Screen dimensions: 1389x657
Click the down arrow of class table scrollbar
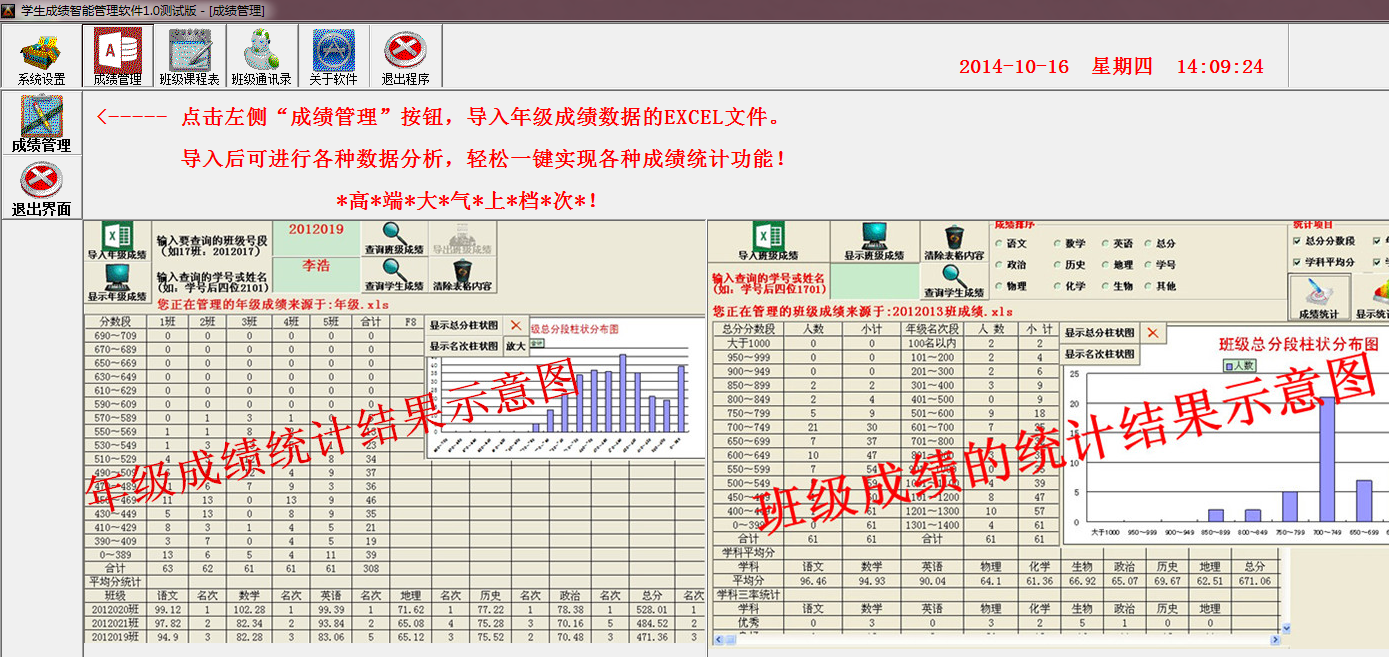(x=1285, y=629)
